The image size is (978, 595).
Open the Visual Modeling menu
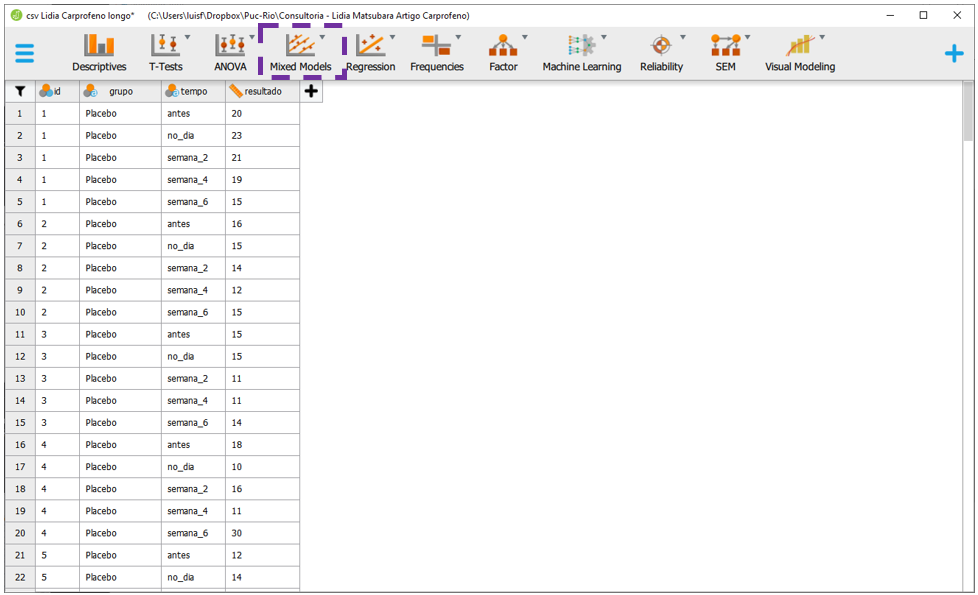(799, 54)
